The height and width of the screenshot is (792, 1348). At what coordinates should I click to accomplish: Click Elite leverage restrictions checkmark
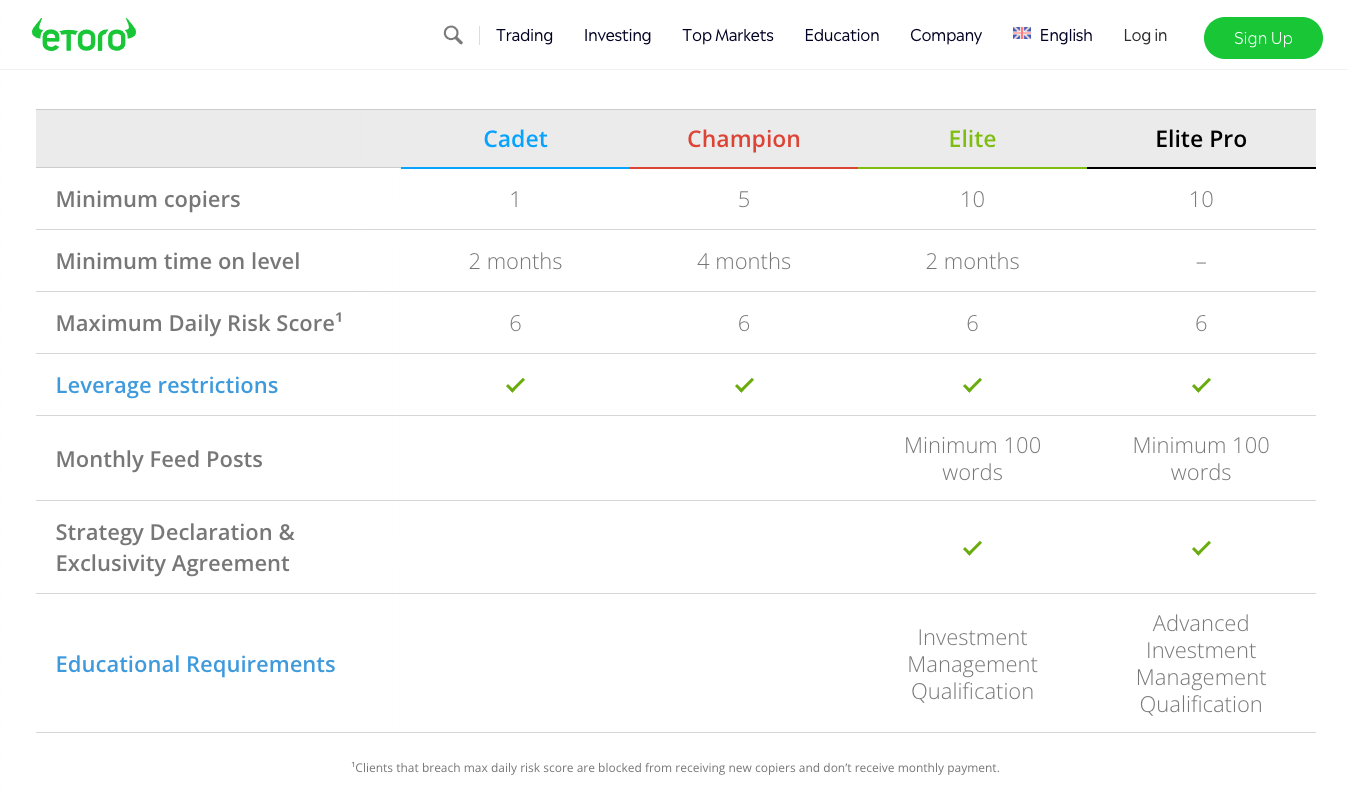click(972, 385)
